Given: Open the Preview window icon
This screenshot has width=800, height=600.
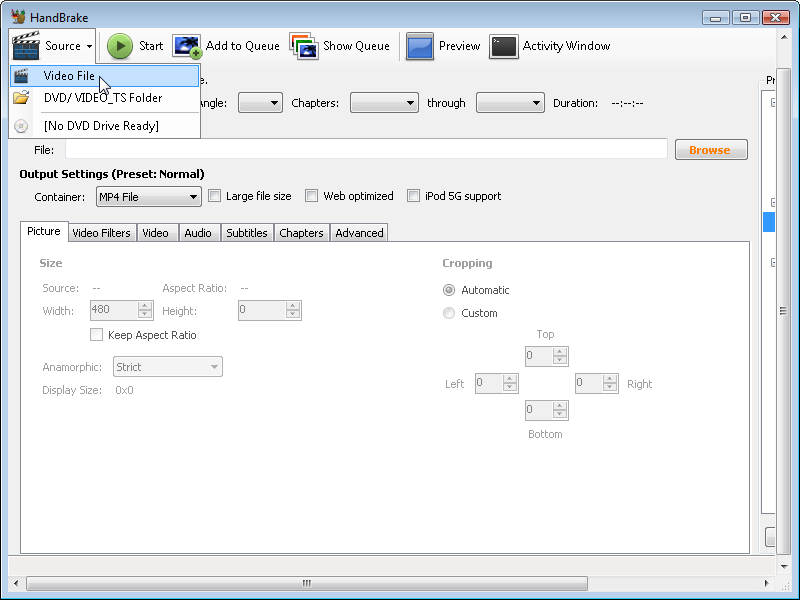Looking at the screenshot, I should point(419,46).
